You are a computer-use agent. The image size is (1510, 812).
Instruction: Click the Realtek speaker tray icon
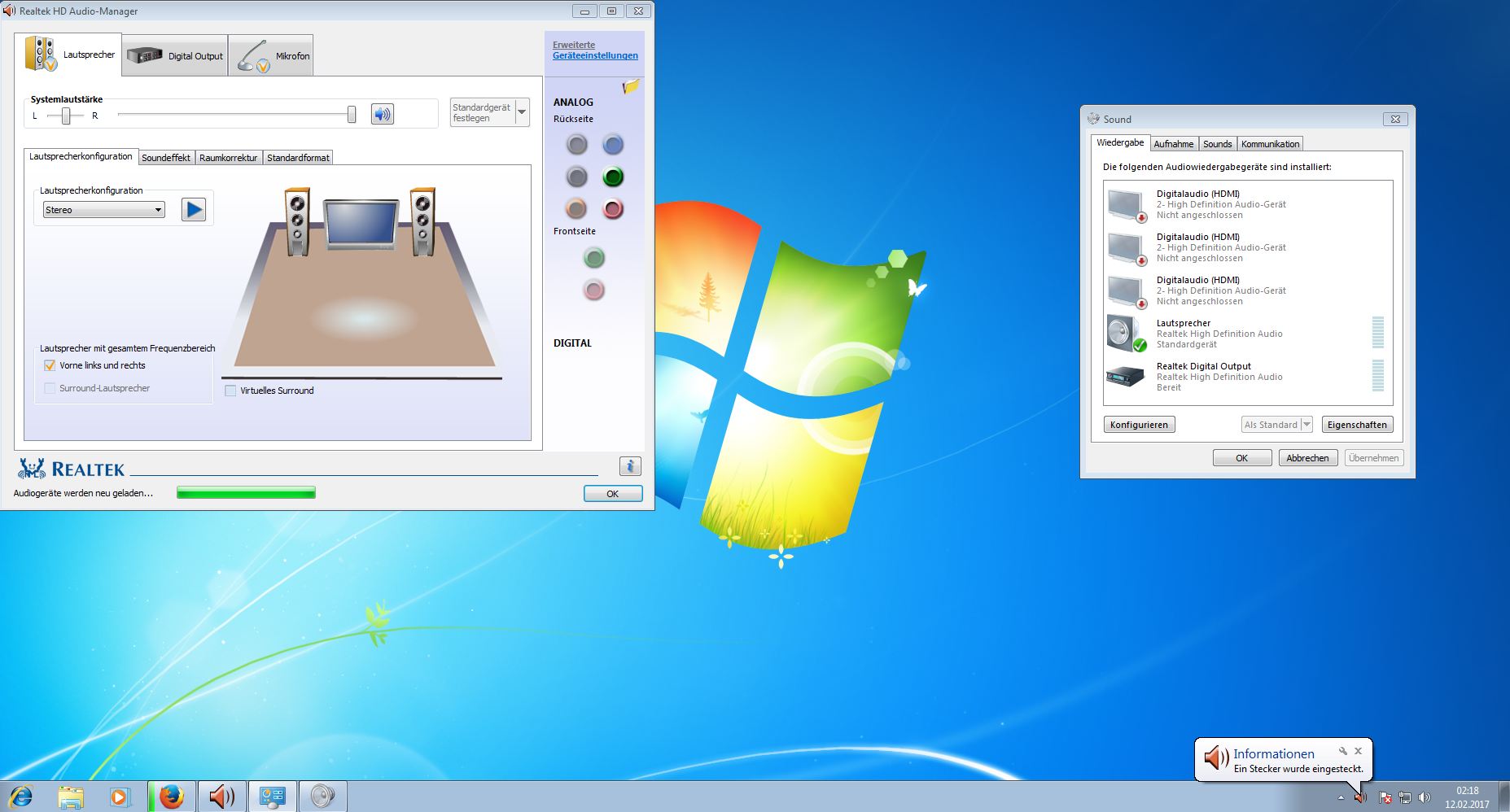(x=1360, y=797)
